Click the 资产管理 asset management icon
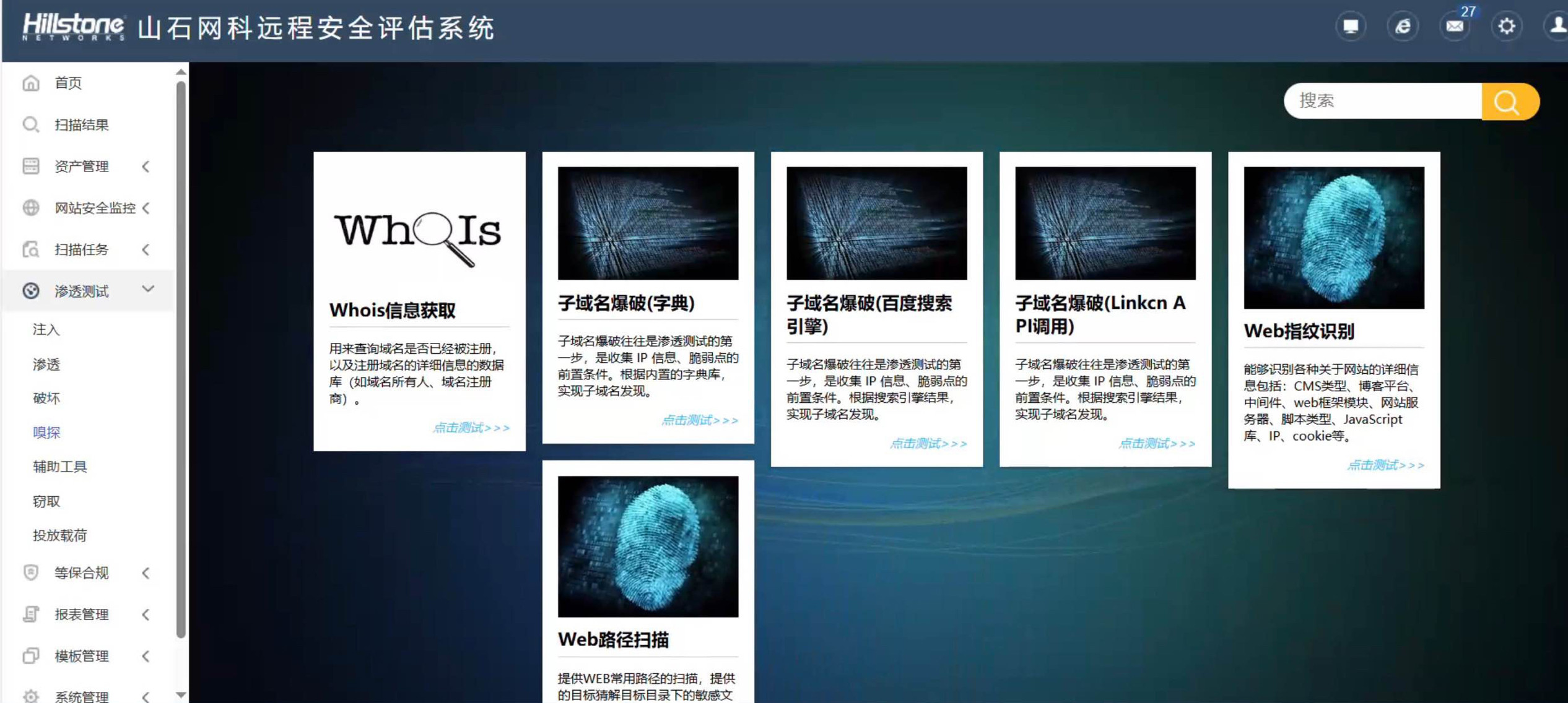The height and width of the screenshot is (703, 1568). (31, 166)
